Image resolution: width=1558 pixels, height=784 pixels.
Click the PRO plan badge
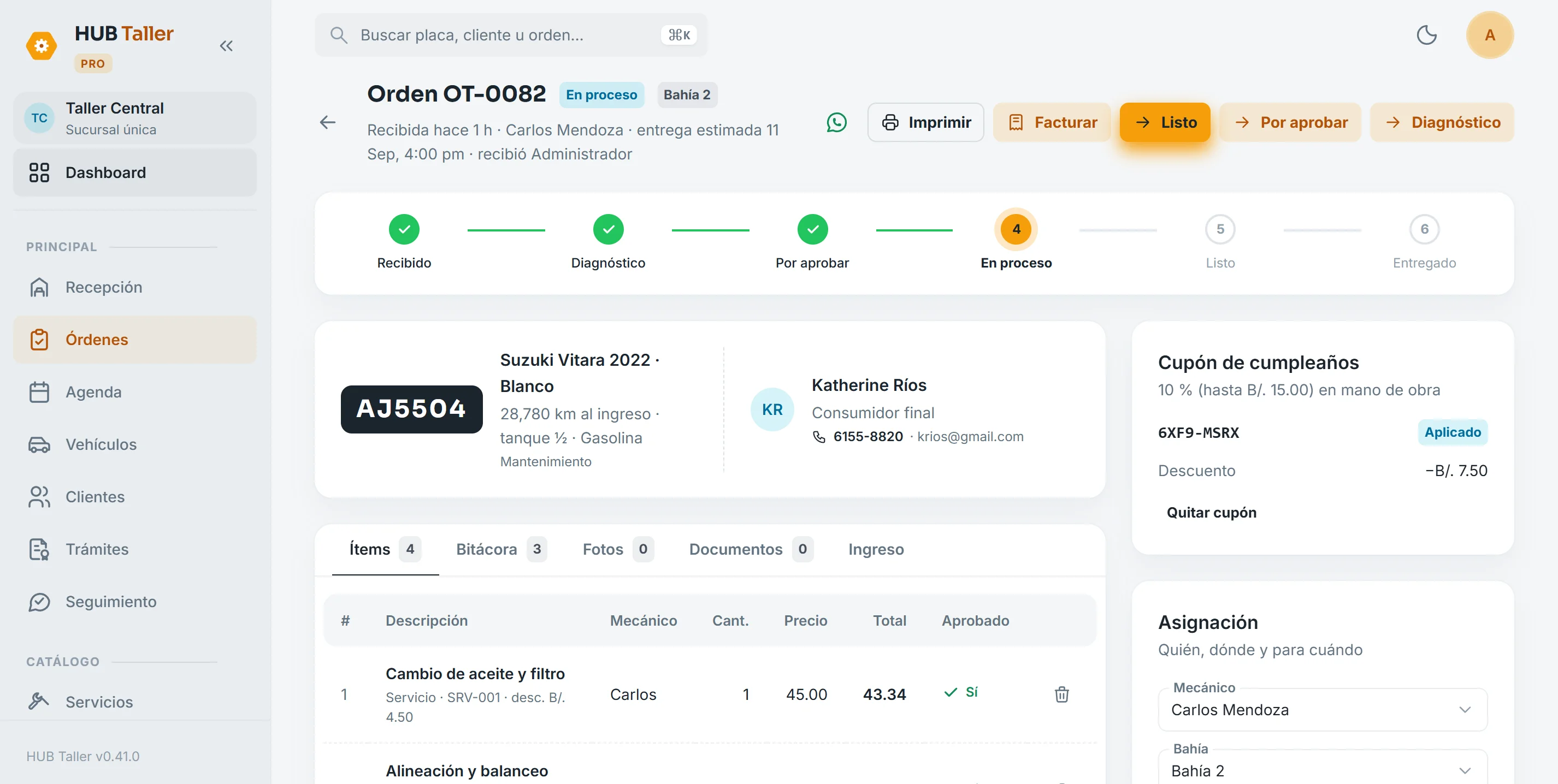(92, 63)
